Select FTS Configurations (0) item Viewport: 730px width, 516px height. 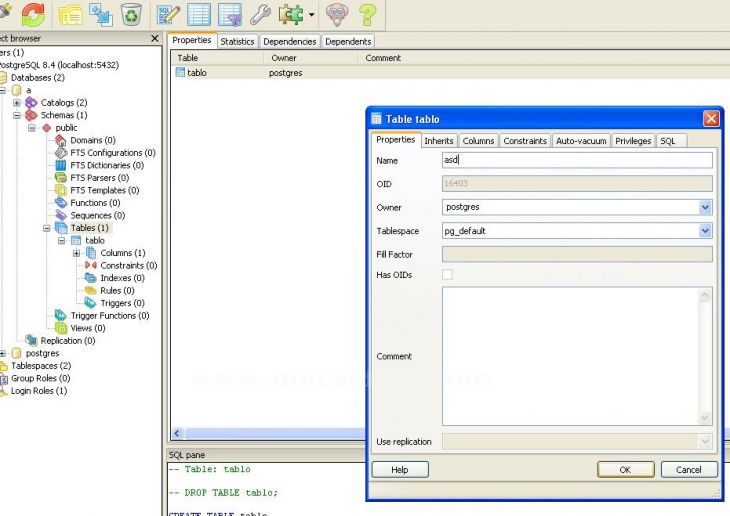tap(113, 153)
